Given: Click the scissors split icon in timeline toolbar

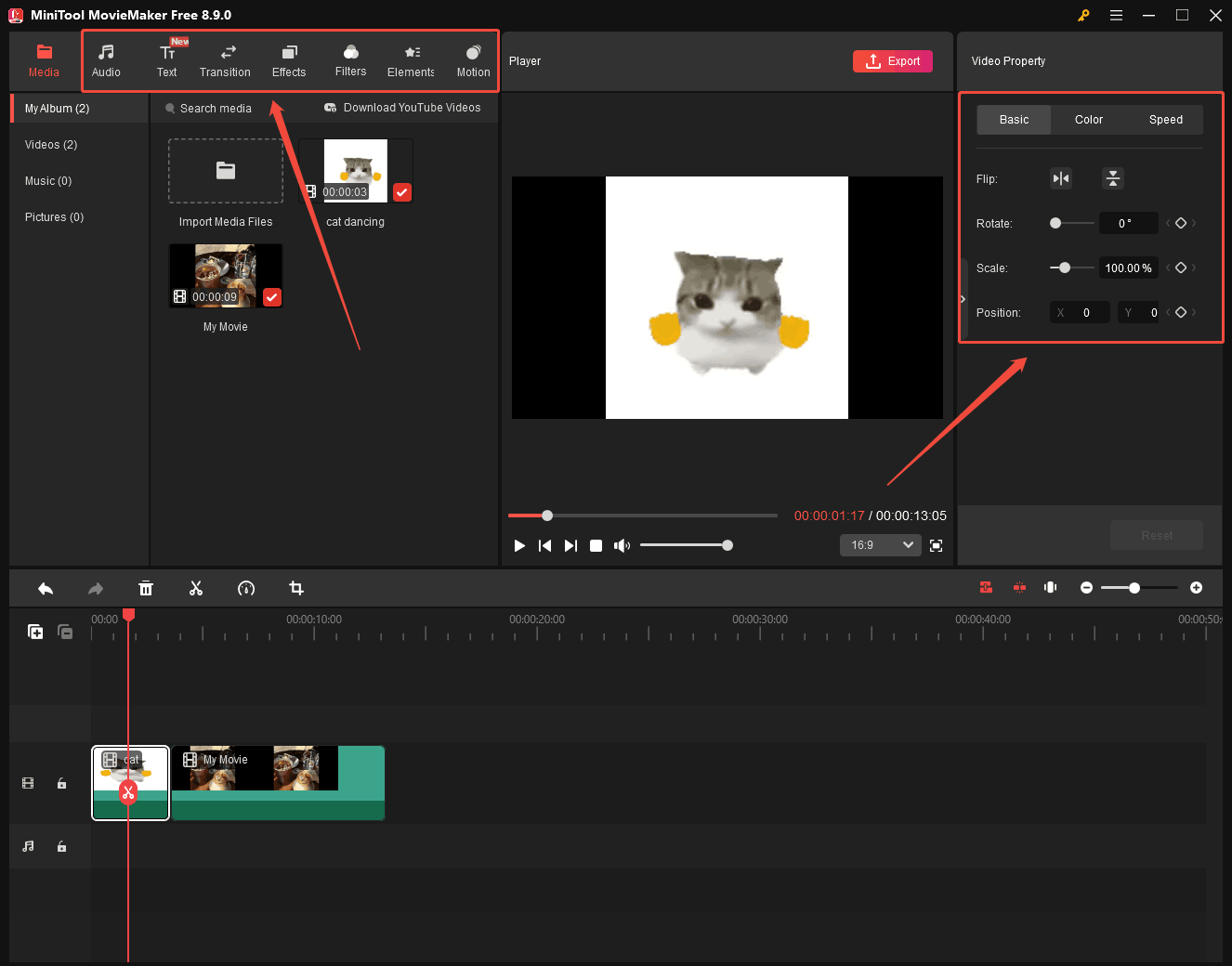Looking at the screenshot, I should point(196,588).
